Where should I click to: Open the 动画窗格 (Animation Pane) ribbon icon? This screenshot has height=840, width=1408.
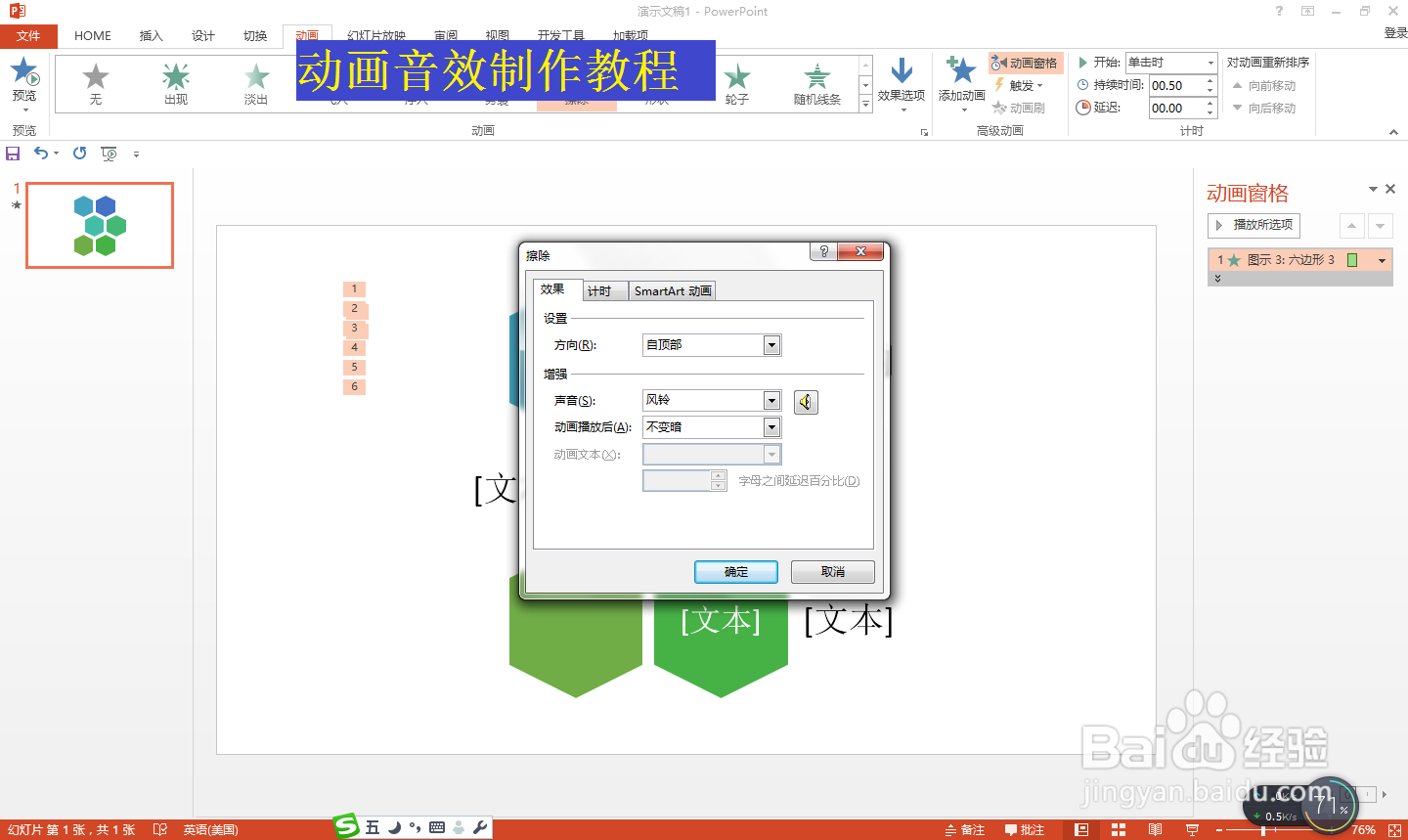[1026, 62]
